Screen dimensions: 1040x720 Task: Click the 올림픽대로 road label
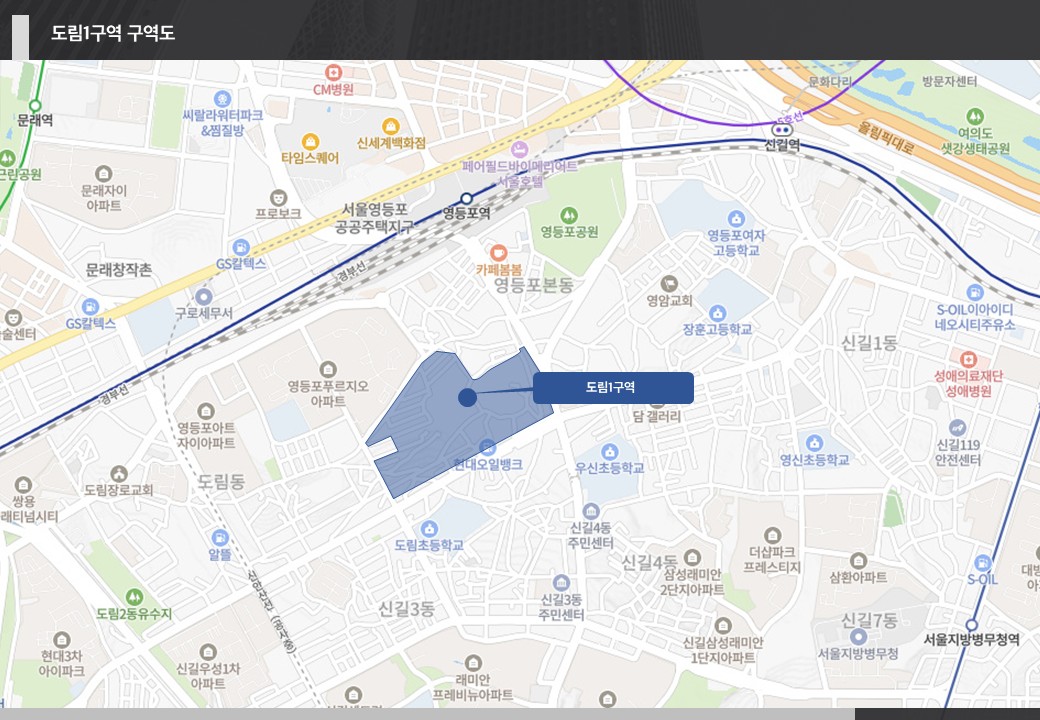tap(886, 138)
